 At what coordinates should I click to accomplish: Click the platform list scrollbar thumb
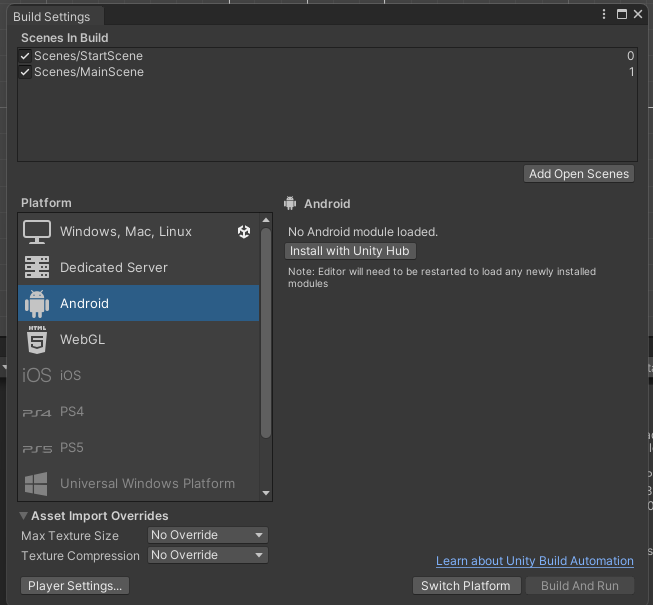point(266,333)
